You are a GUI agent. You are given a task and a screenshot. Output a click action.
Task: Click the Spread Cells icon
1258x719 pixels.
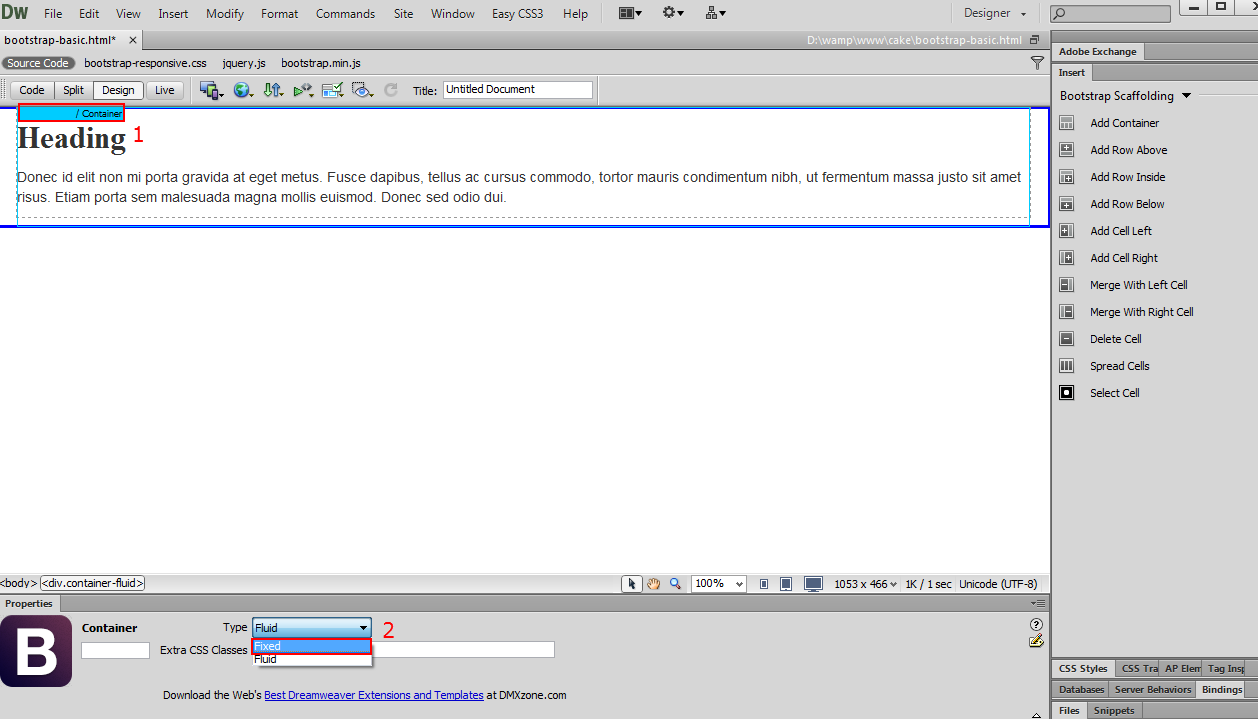point(1067,366)
